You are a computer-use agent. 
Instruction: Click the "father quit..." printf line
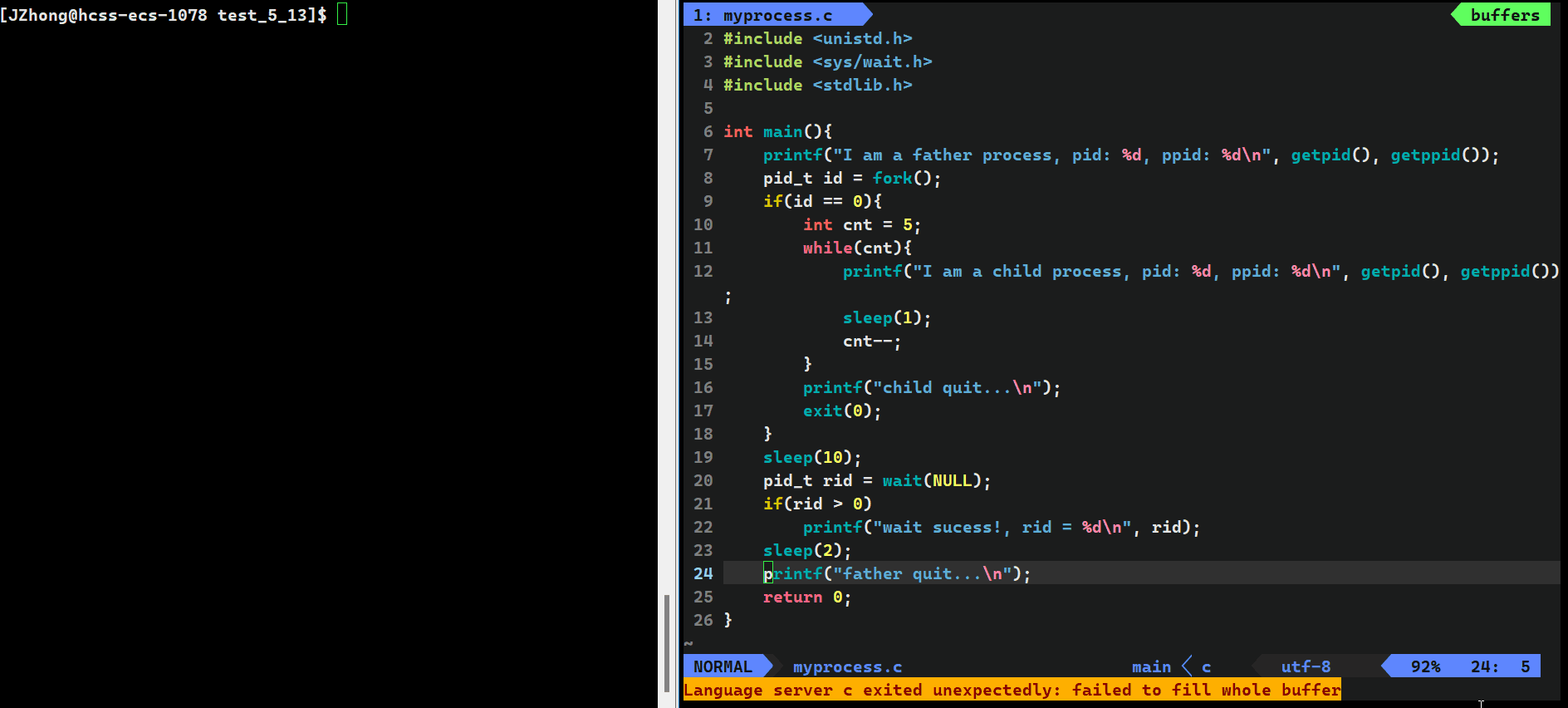click(x=897, y=573)
